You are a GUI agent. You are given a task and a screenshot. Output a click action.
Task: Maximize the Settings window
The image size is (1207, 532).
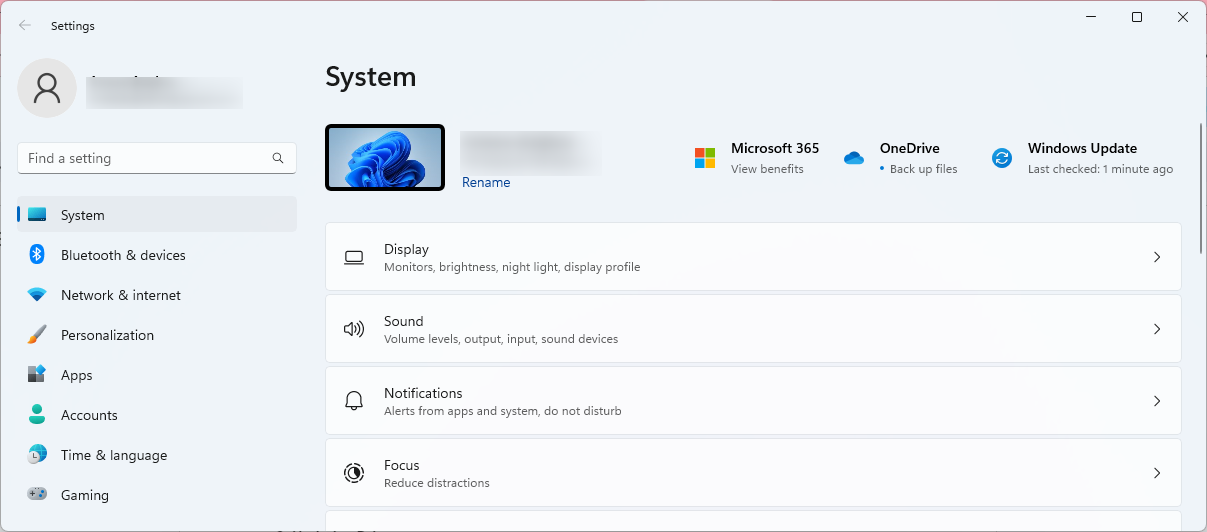(x=1137, y=17)
